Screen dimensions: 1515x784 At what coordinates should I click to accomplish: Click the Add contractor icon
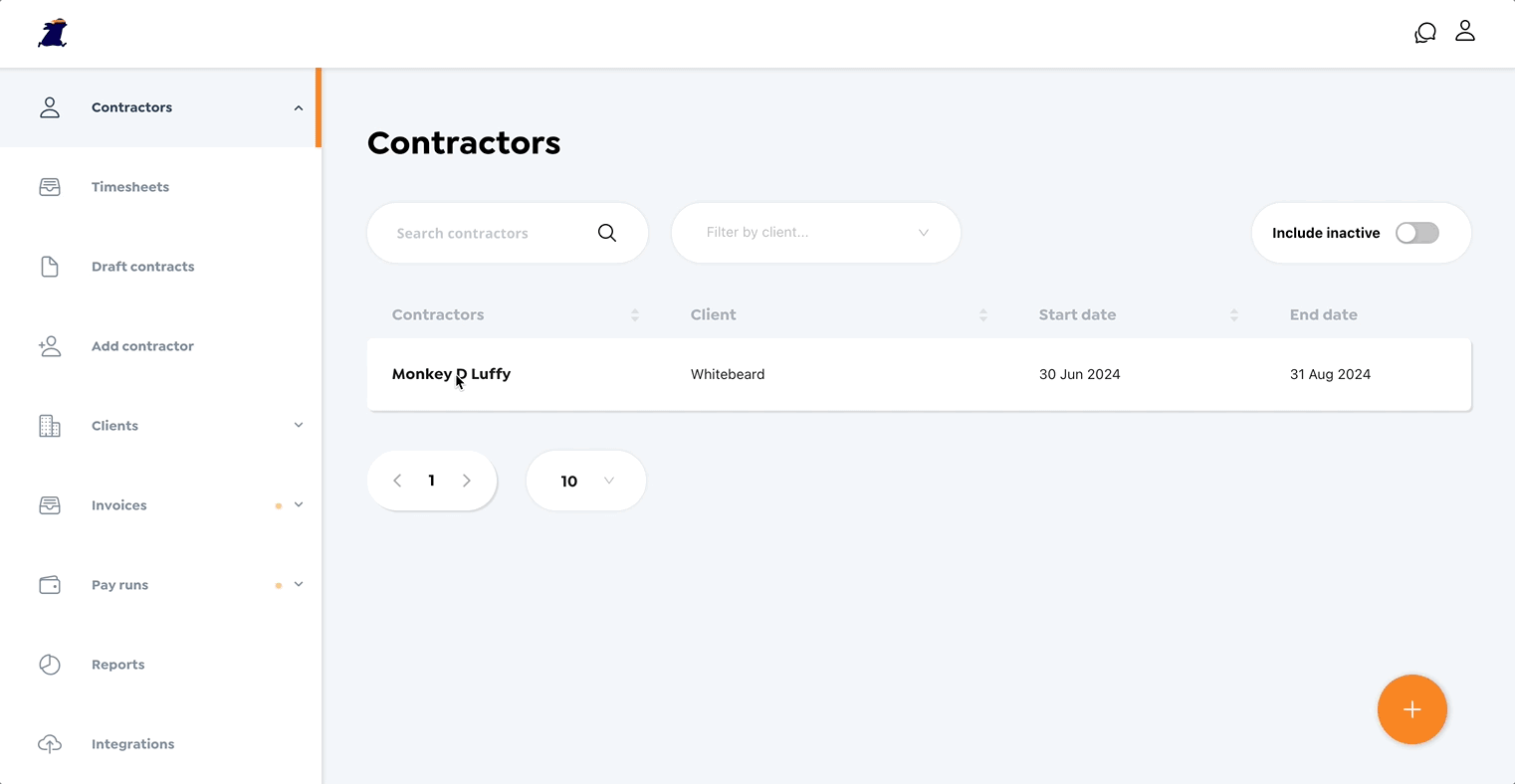(x=50, y=345)
